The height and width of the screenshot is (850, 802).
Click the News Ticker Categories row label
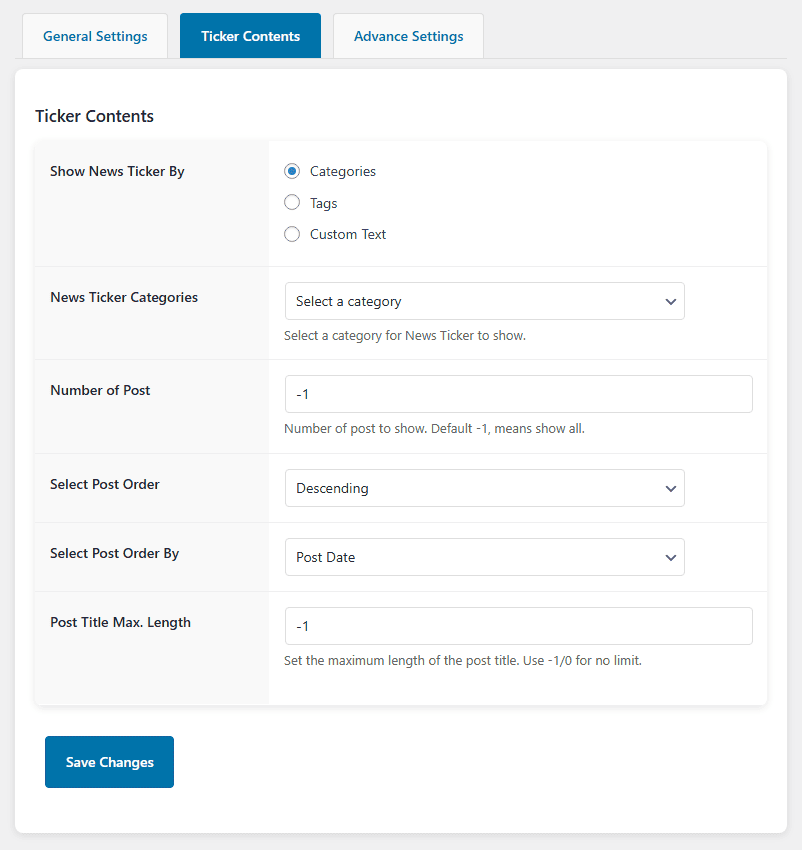123,297
